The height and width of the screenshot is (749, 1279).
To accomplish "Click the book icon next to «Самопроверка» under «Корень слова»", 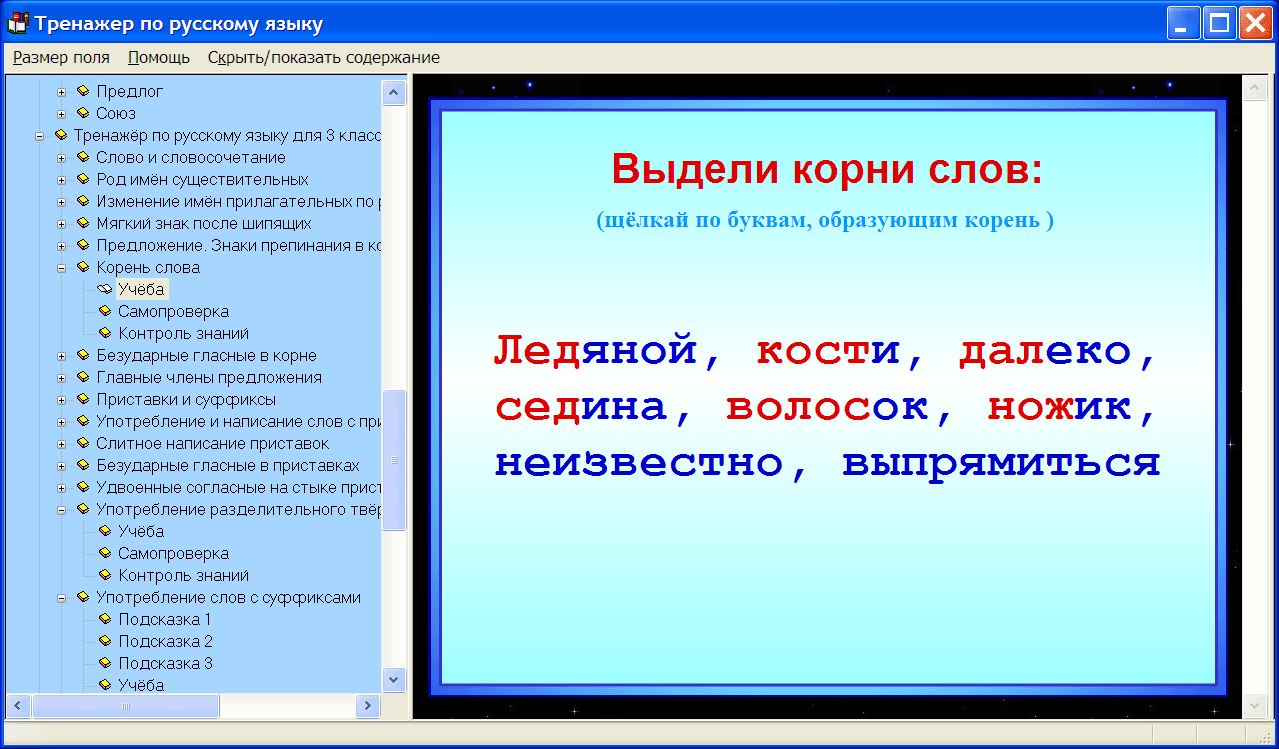I will (x=104, y=311).
